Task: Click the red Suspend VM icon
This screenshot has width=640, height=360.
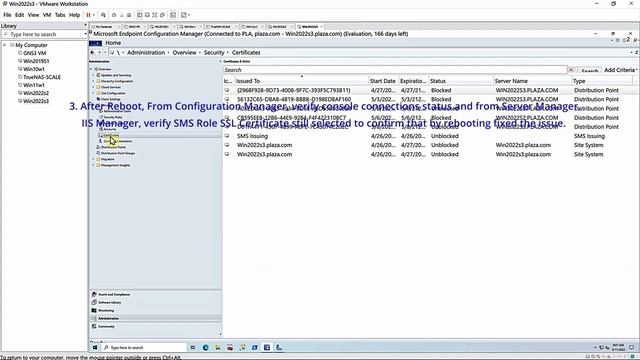Action: pyautogui.click(x=88, y=15)
